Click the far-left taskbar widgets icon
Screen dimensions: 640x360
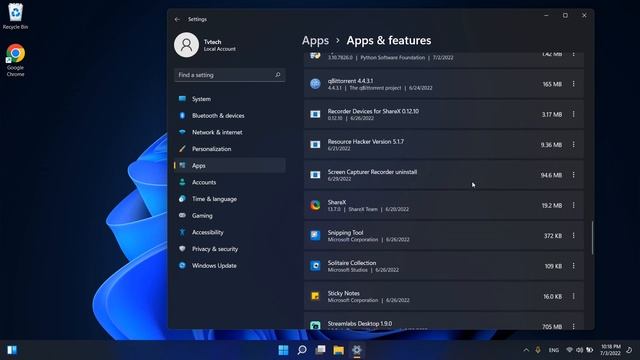(x=12, y=350)
